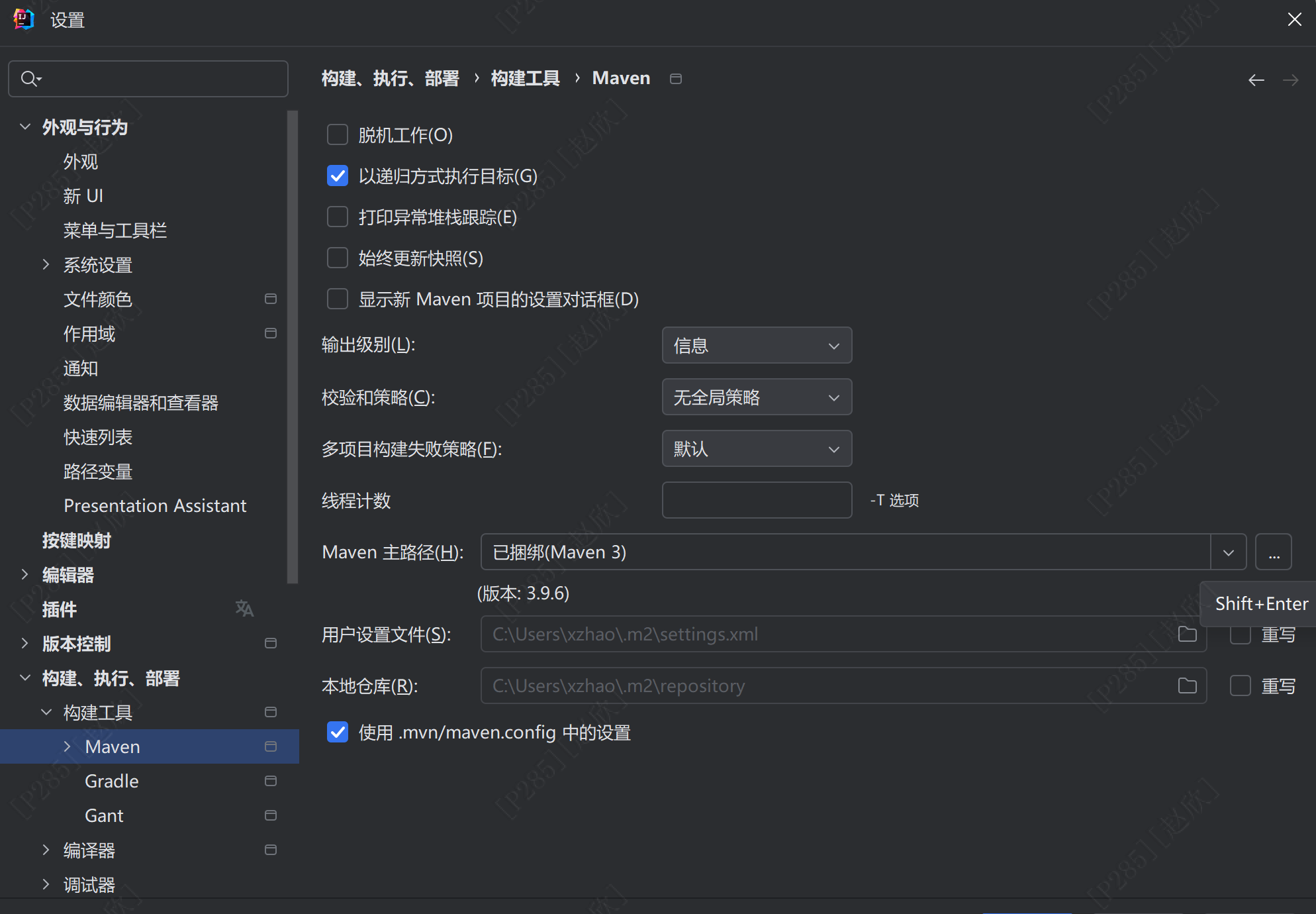Click the 线程计数 input field
This screenshot has width=1316, height=914.
click(756, 500)
